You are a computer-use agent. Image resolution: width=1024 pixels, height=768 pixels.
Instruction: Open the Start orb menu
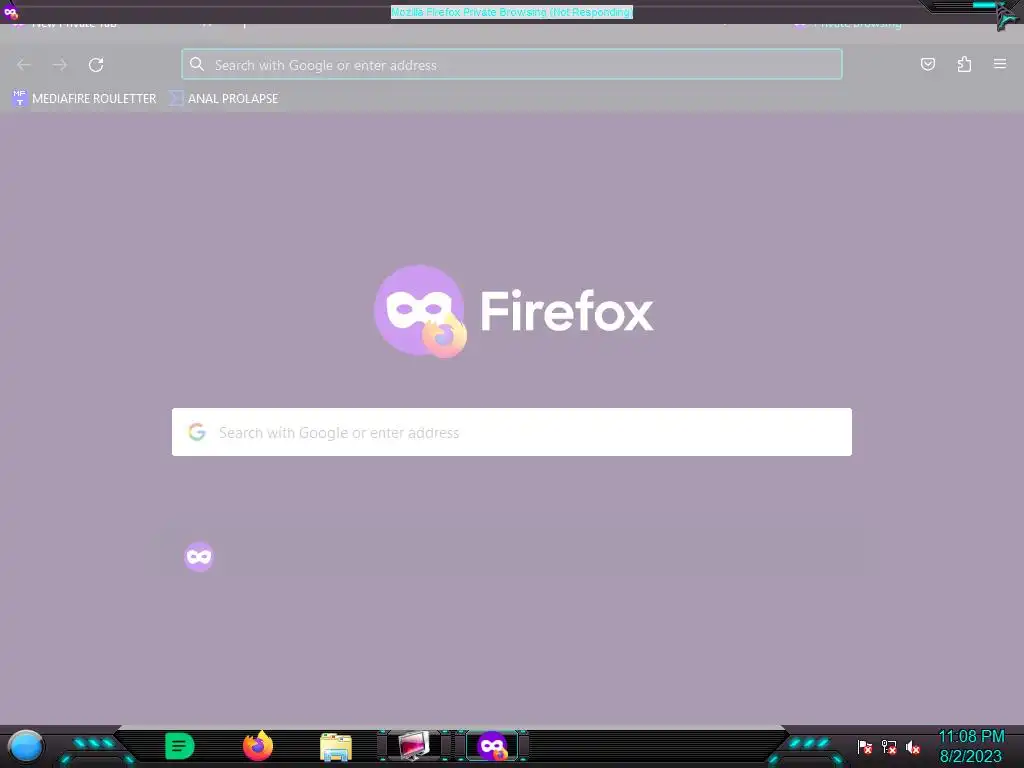click(x=26, y=748)
